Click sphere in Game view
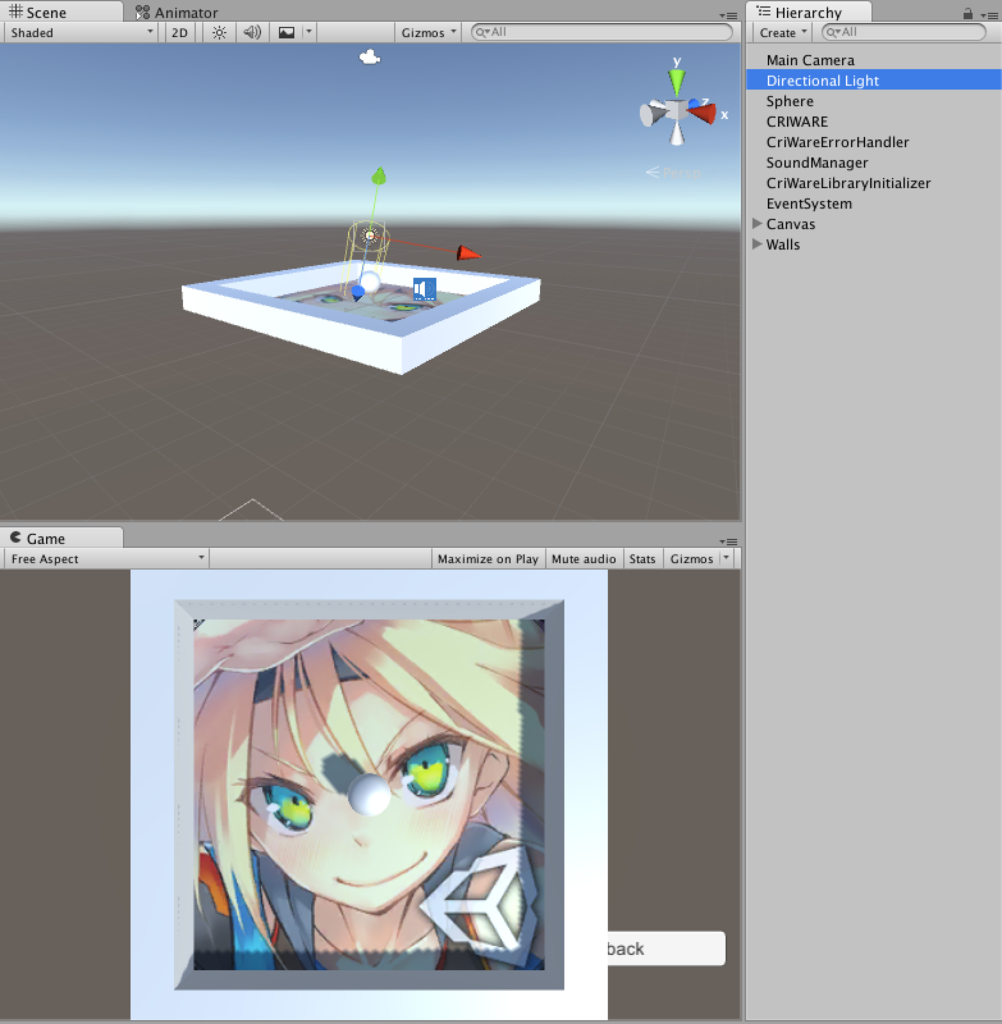Image resolution: width=1002 pixels, height=1024 pixels. [x=370, y=795]
